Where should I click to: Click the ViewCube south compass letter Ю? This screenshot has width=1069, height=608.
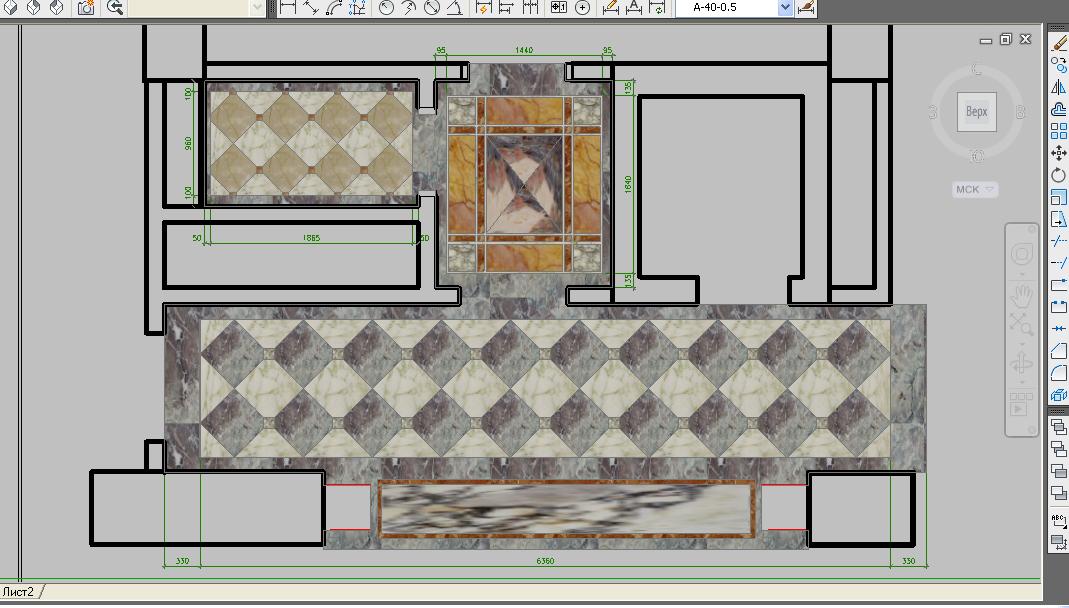[976, 157]
